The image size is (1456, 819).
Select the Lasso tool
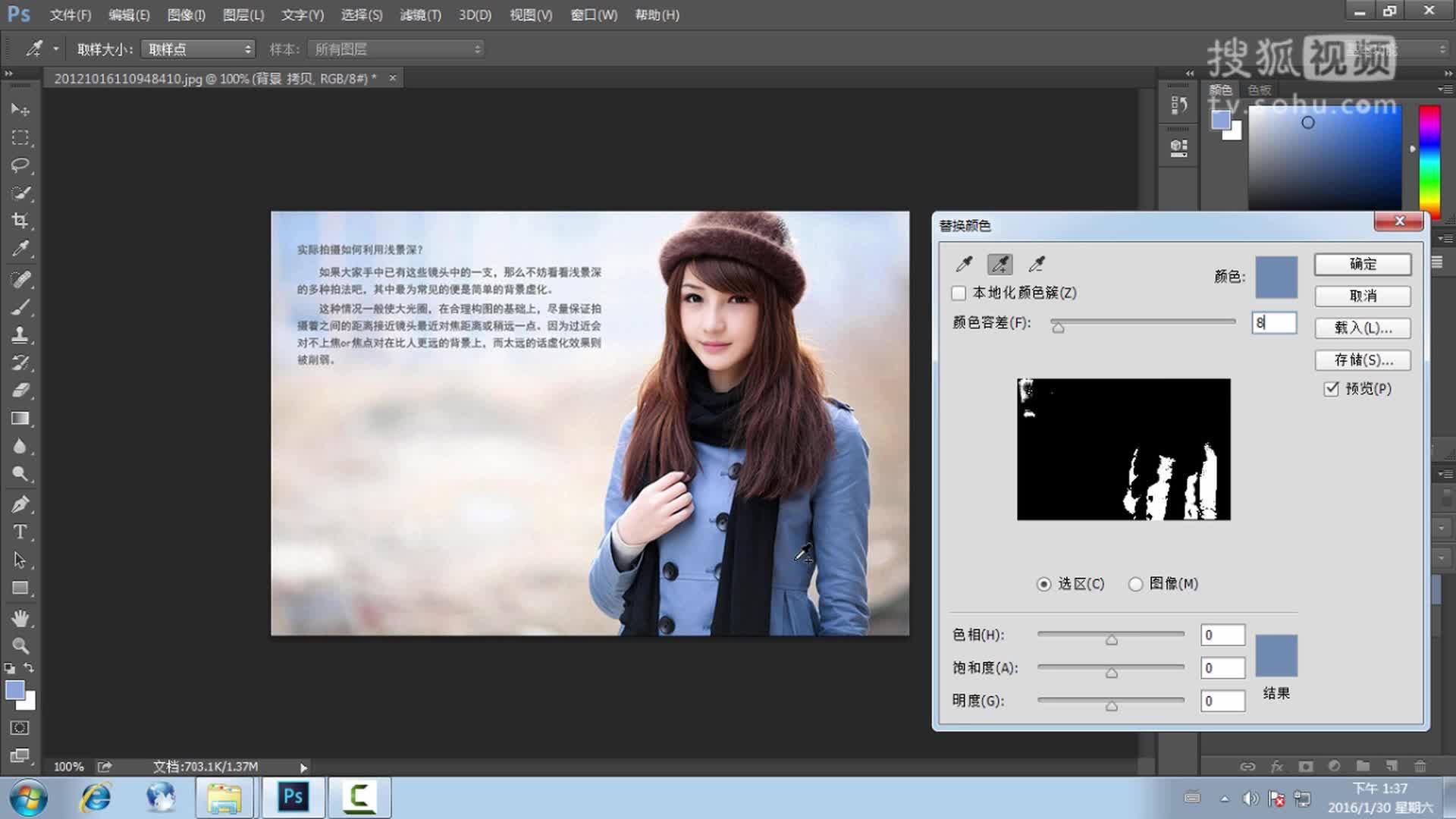coord(20,165)
